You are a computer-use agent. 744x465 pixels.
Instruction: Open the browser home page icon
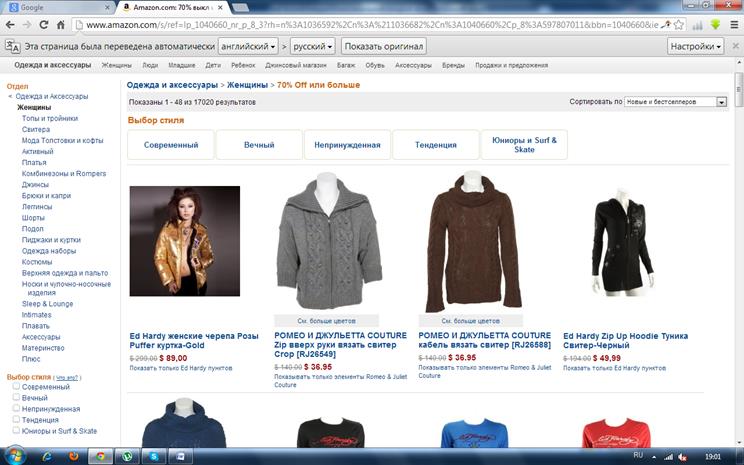[x=61, y=25]
